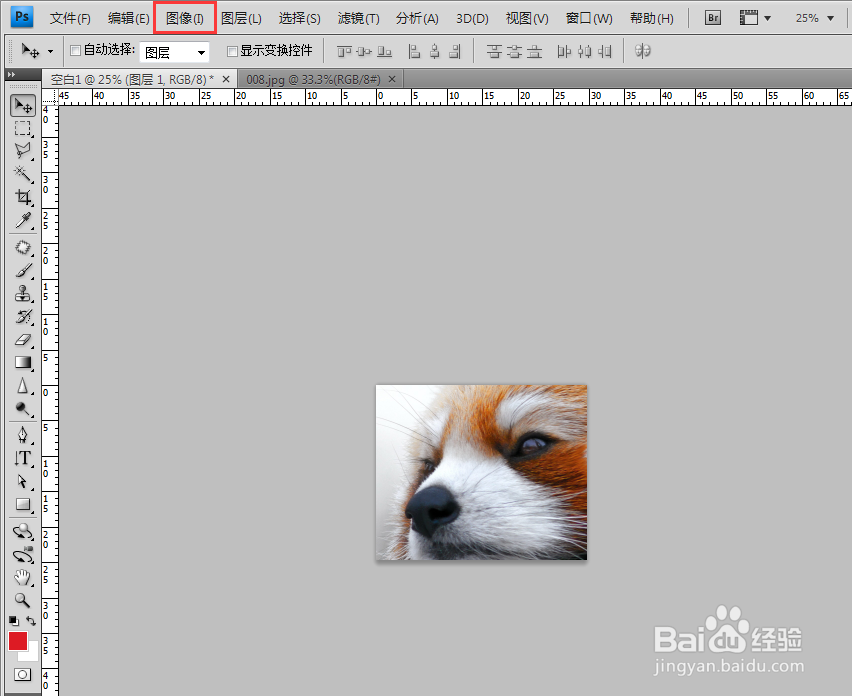852x696 pixels.
Task: Align vertical centers icon
Action: tap(364, 52)
